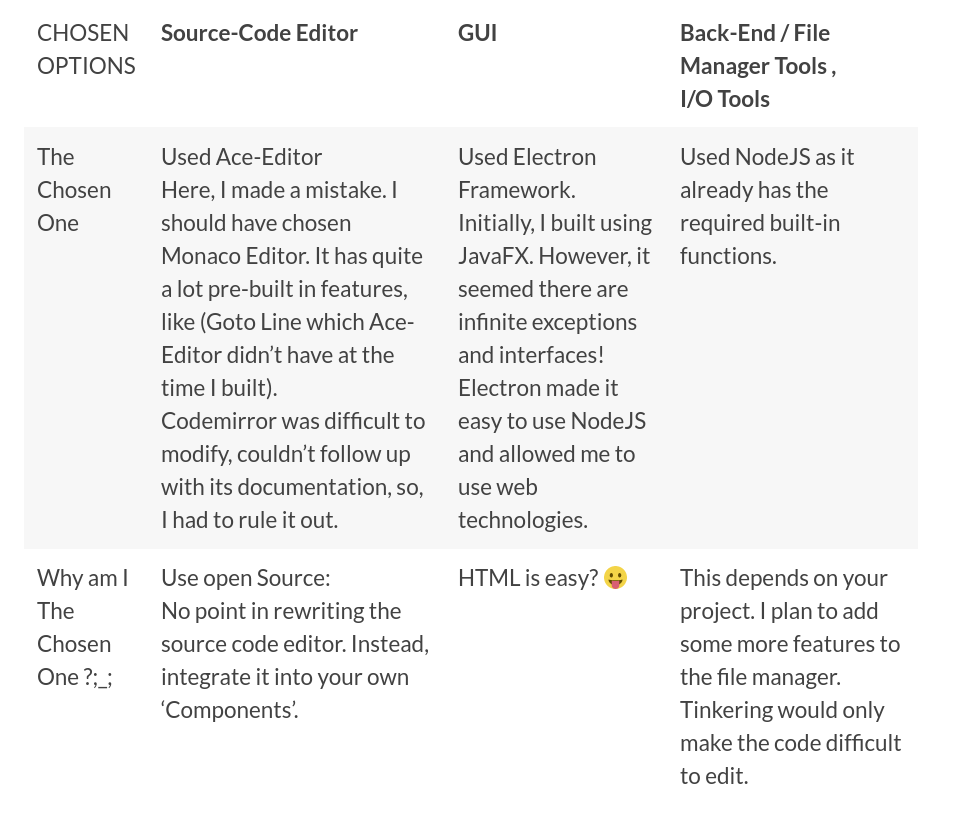The width and height of the screenshot is (954, 818).
Task: Click the "I/O Tools" header text
Action: coord(724,99)
